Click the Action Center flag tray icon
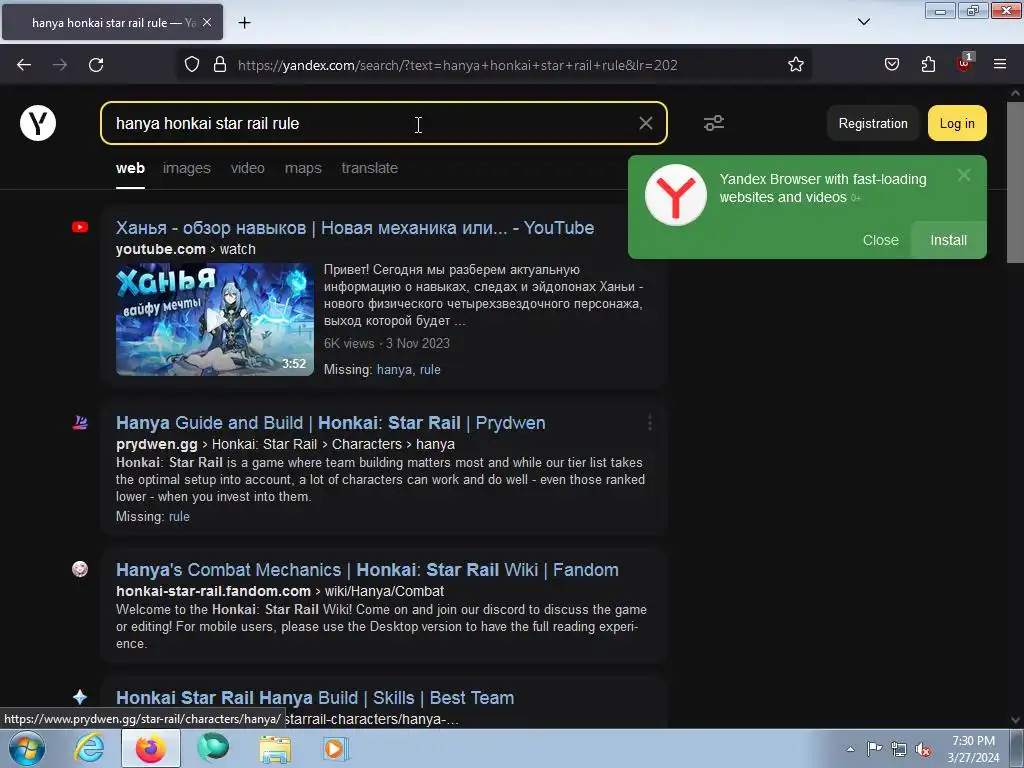This screenshot has width=1024, height=768. click(874, 748)
